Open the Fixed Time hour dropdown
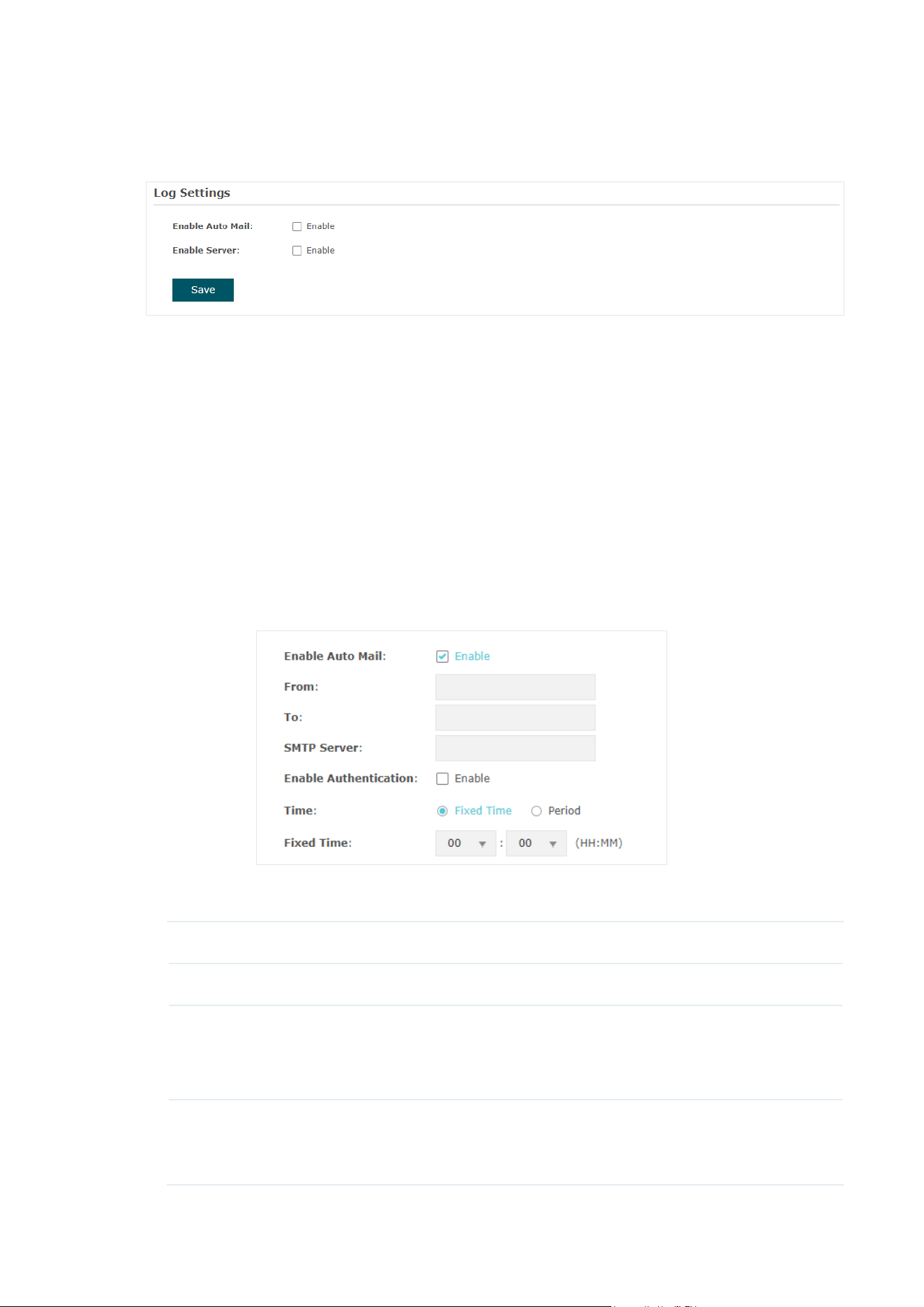Screen dimensions: 924x1307 coord(465,843)
